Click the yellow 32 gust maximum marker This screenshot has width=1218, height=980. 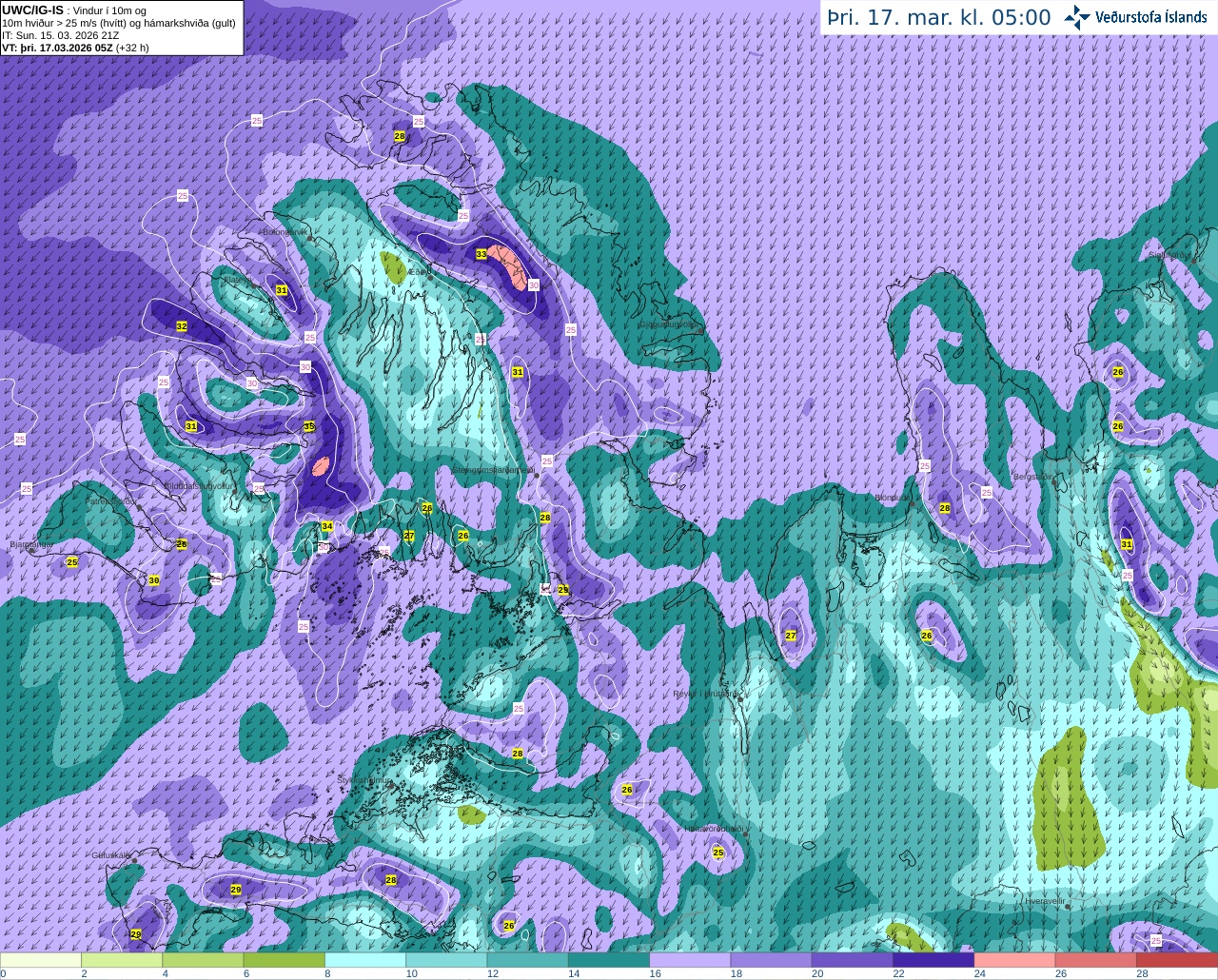tap(182, 326)
